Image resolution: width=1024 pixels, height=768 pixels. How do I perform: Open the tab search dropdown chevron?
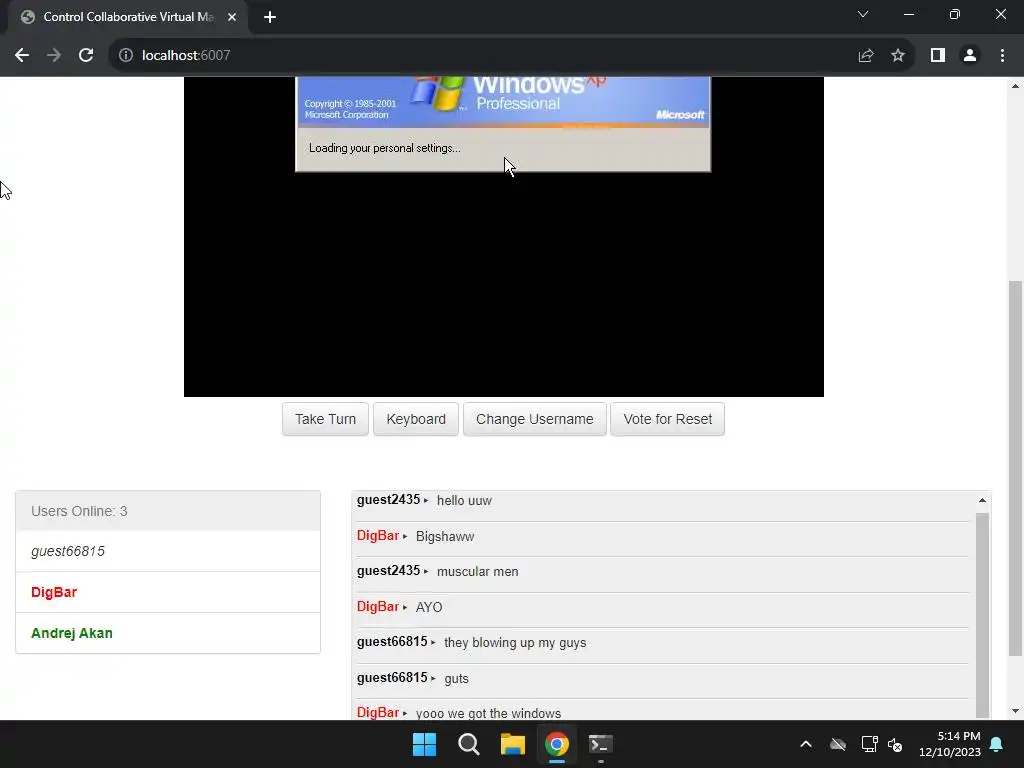coord(863,14)
